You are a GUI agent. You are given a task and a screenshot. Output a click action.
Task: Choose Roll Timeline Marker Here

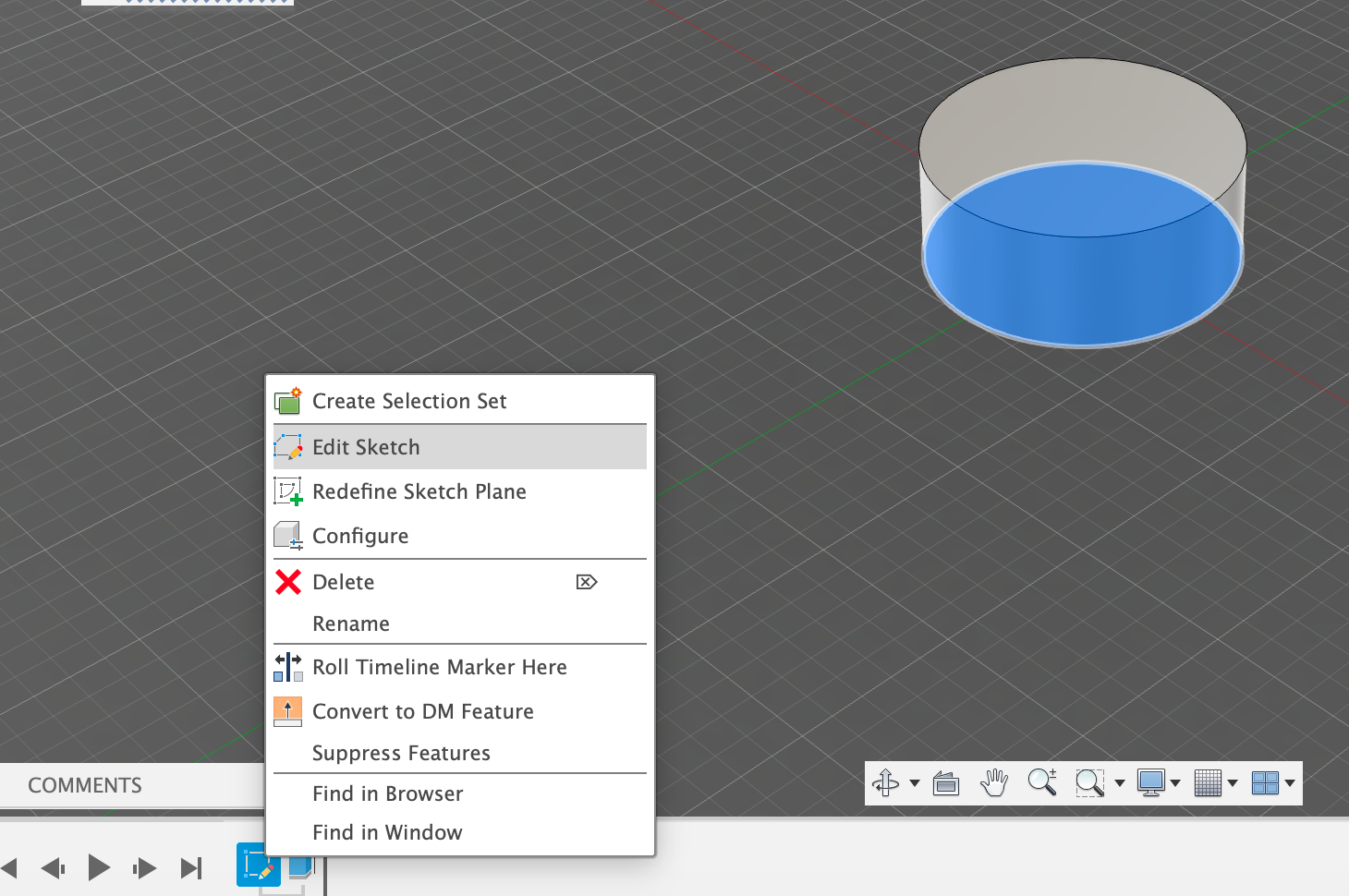pyautogui.click(x=439, y=667)
